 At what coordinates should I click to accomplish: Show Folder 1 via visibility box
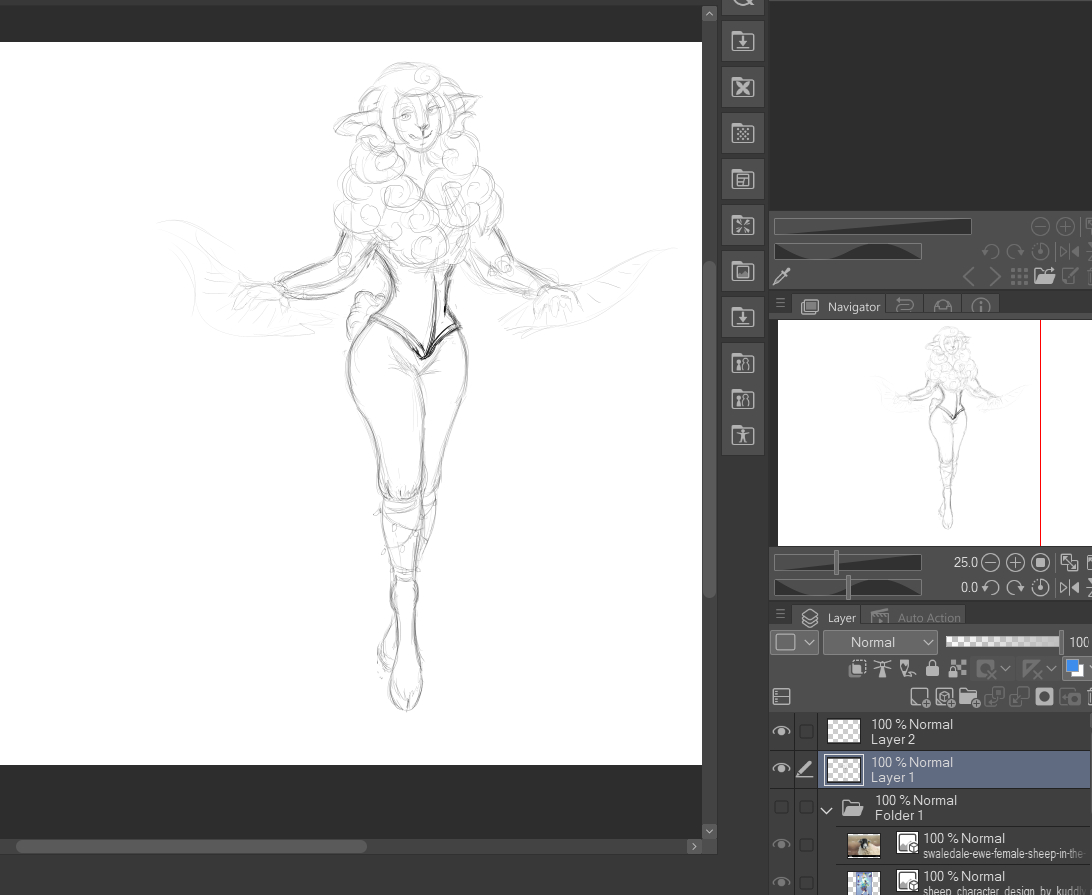tap(781, 807)
